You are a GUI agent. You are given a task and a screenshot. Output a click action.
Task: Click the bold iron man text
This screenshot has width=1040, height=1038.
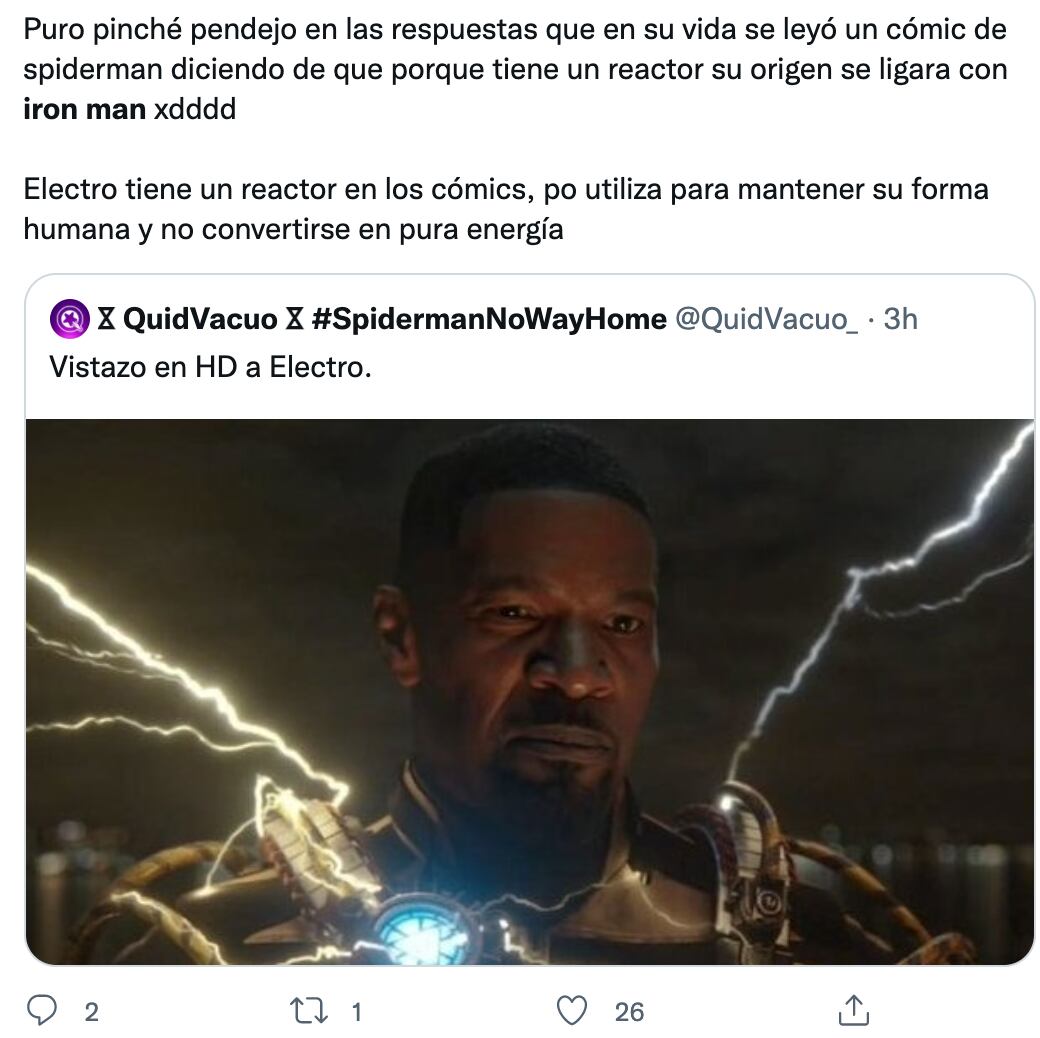pyautogui.click(x=84, y=109)
